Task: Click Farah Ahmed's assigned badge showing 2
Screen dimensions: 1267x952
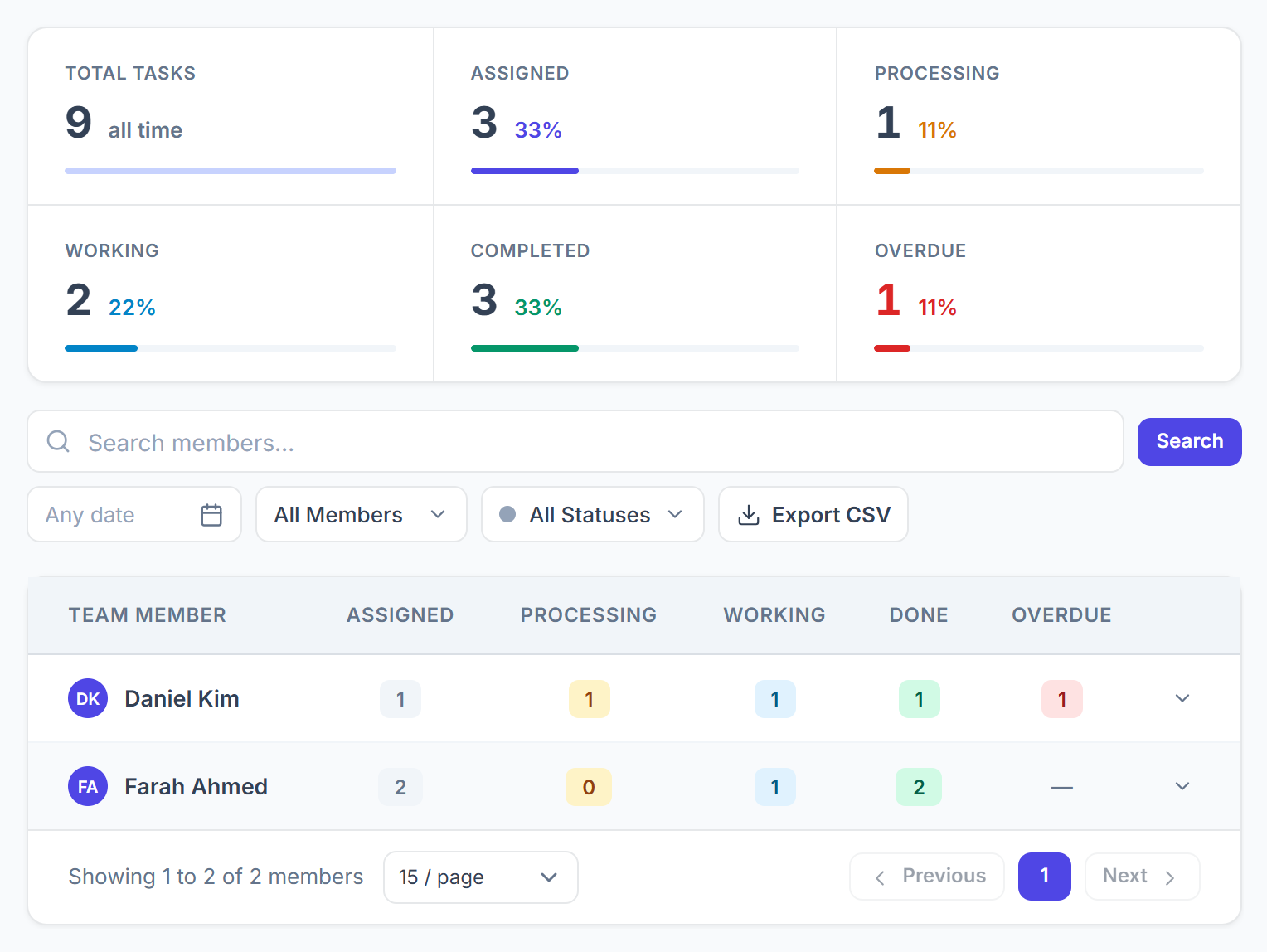Action: coord(400,787)
